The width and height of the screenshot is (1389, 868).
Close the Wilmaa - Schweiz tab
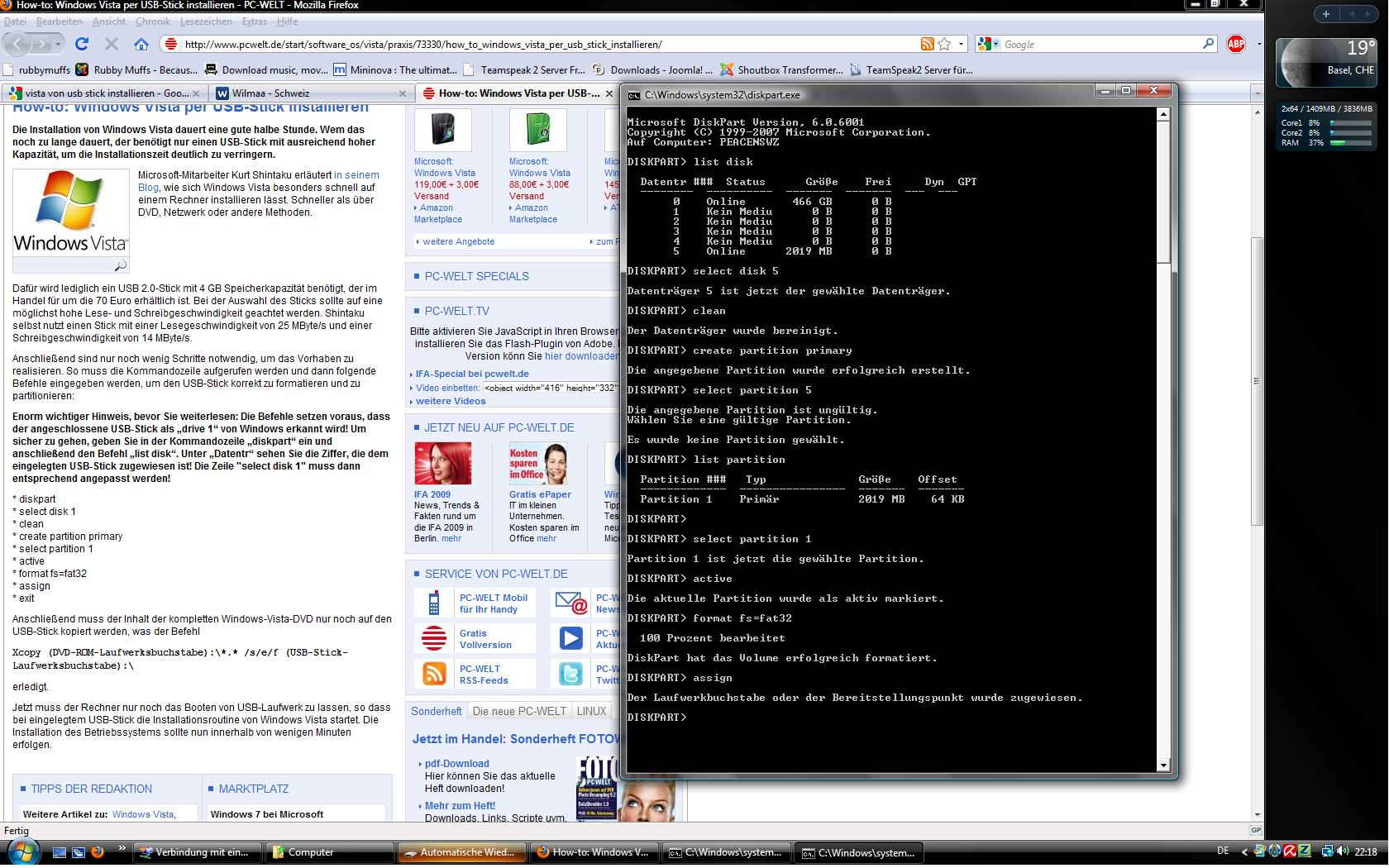coord(403,93)
